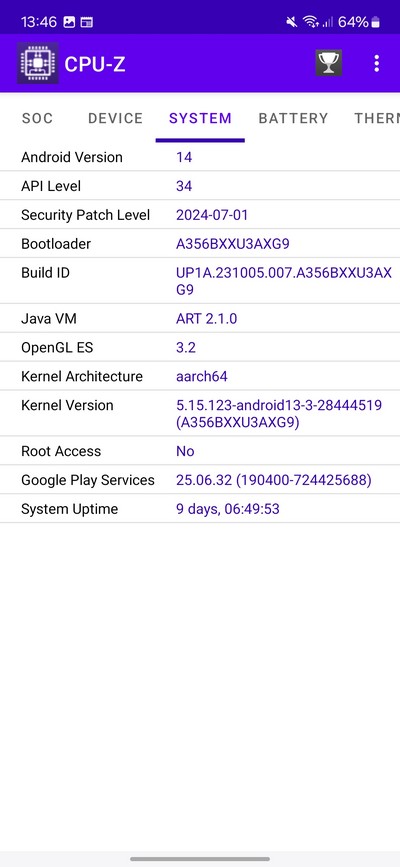This screenshot has height=867, width=400.
Task: Open the three-dot overflow menu
Action: [x=376, y=64]
